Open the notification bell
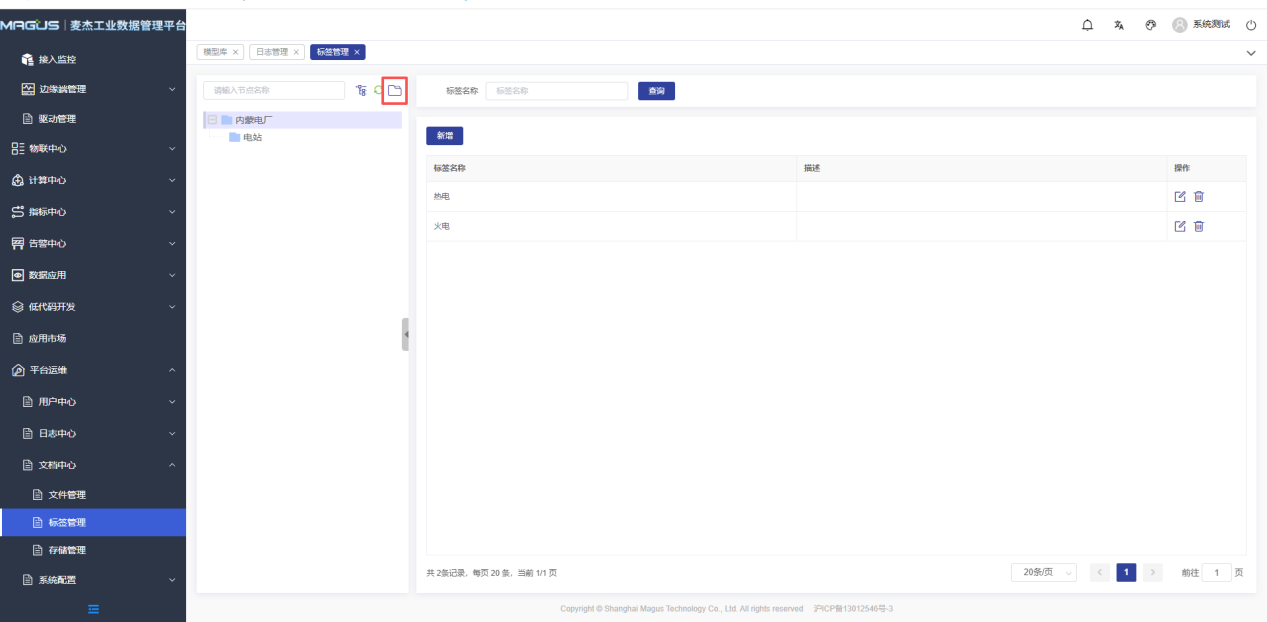 point(1087,25)
